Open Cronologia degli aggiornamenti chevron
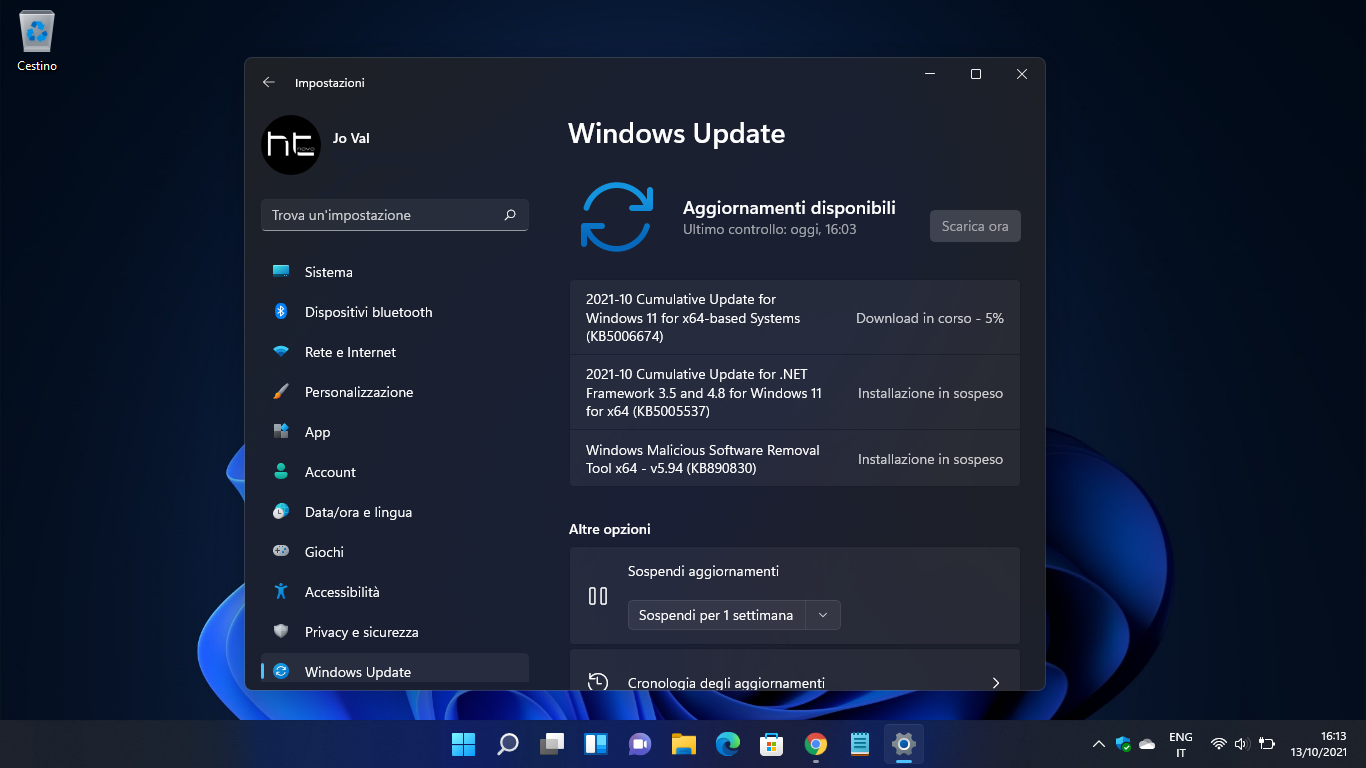1366x768 pixels. tap(995, 683)
